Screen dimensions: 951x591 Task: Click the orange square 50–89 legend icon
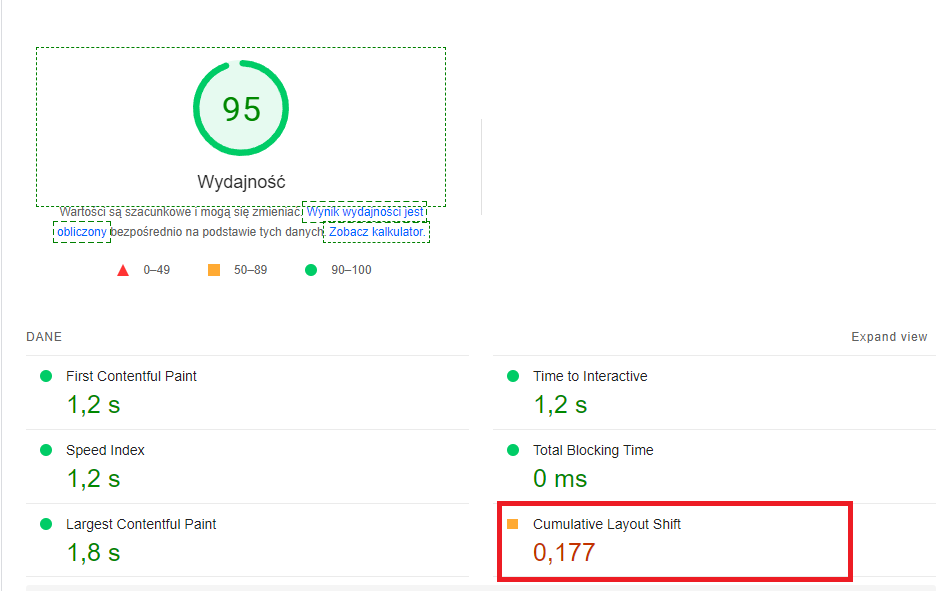click(x=214, y=270)
